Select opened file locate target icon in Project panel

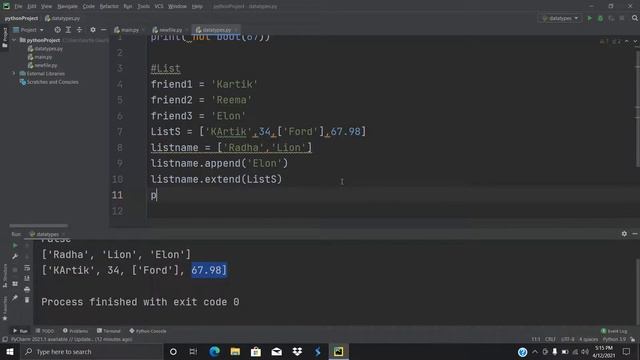coord(58,30)
